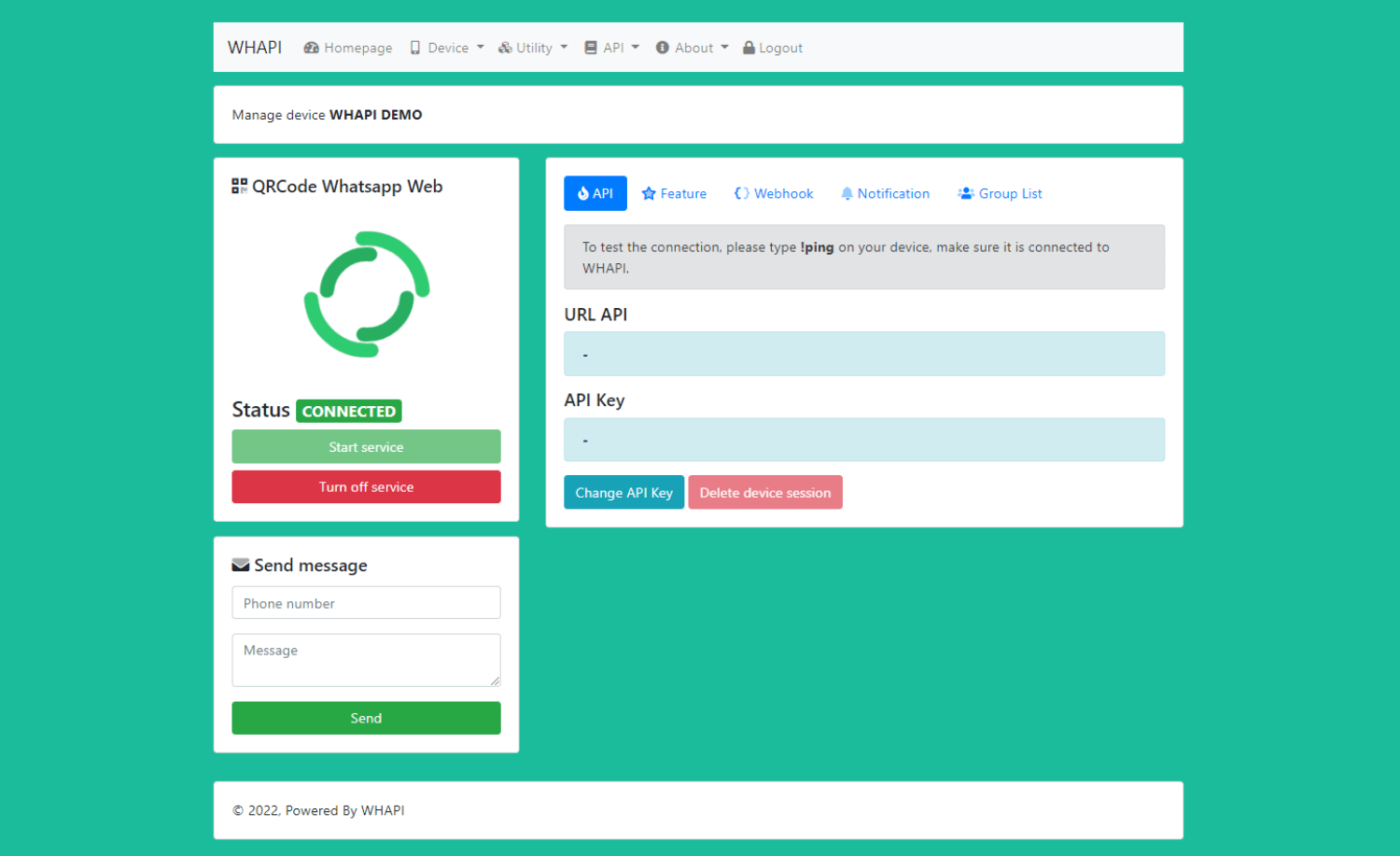This screenshot has height=856, width=1400.
Task: Click the Change API Key button
Action: click(x=623, y=493)
